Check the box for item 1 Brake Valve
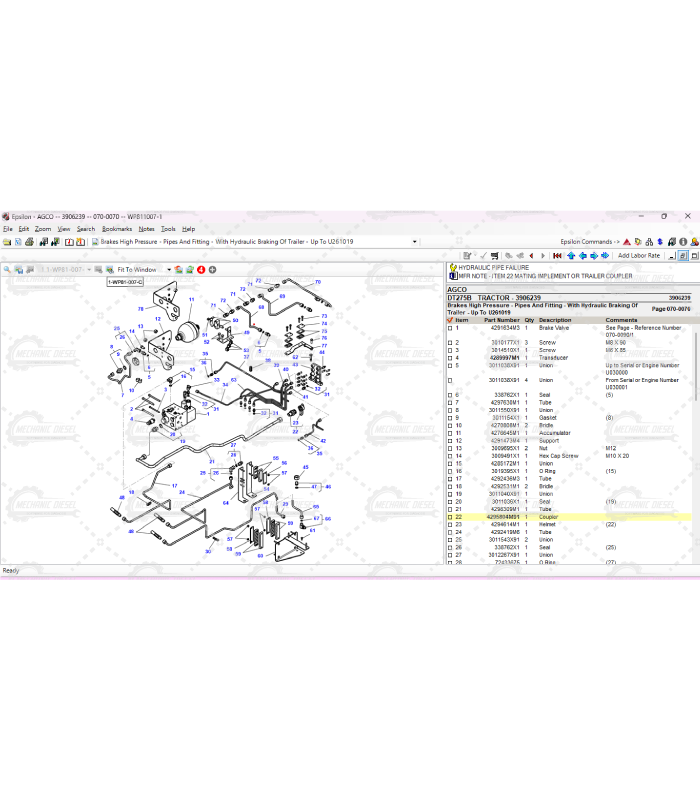The image size is (700, 800). point(450,328)
